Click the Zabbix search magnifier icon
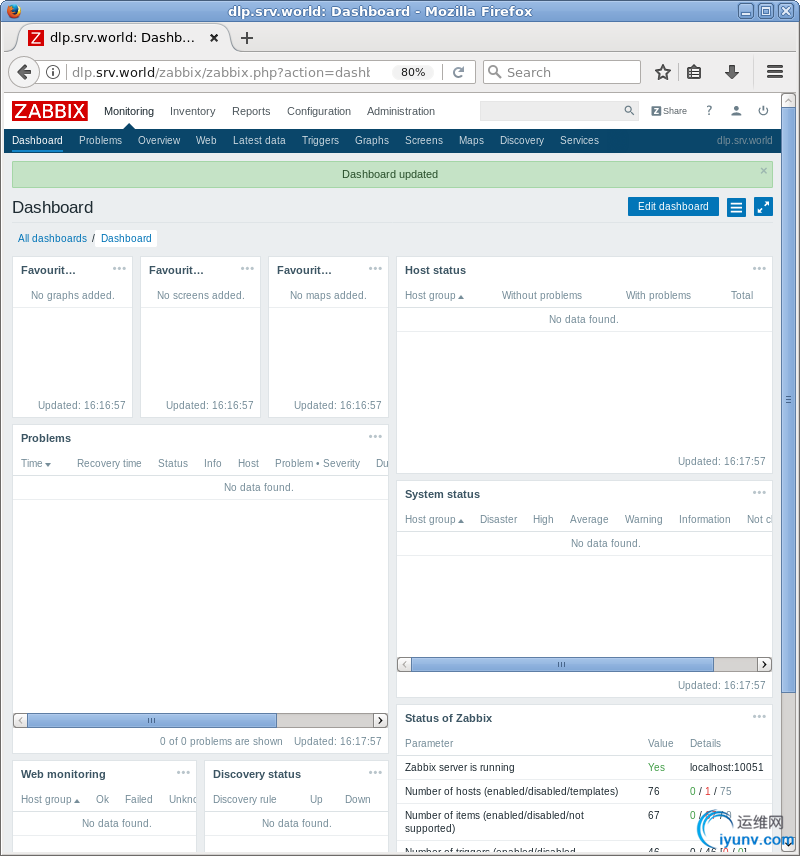800x856 pixels. coord(629,111)
